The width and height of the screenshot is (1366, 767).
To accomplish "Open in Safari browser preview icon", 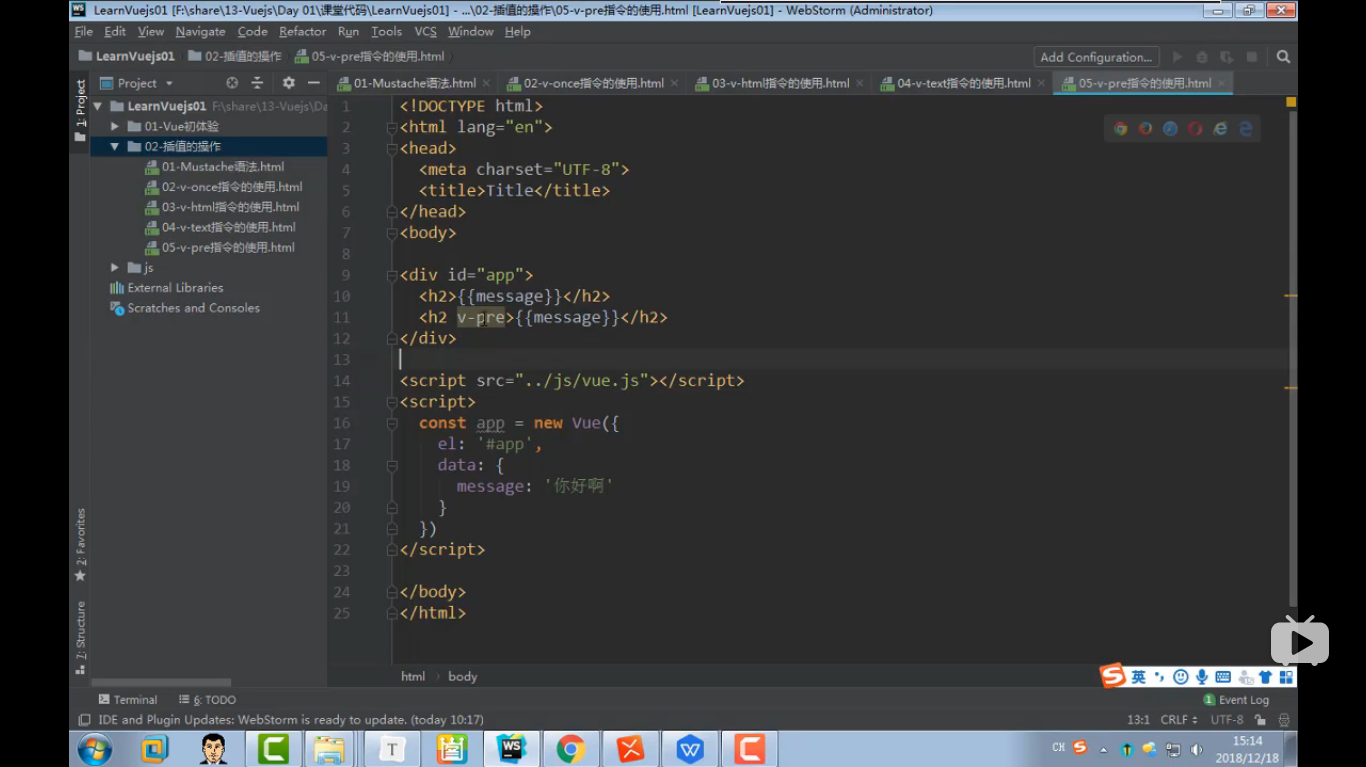I will click(x=1170, y=129).
